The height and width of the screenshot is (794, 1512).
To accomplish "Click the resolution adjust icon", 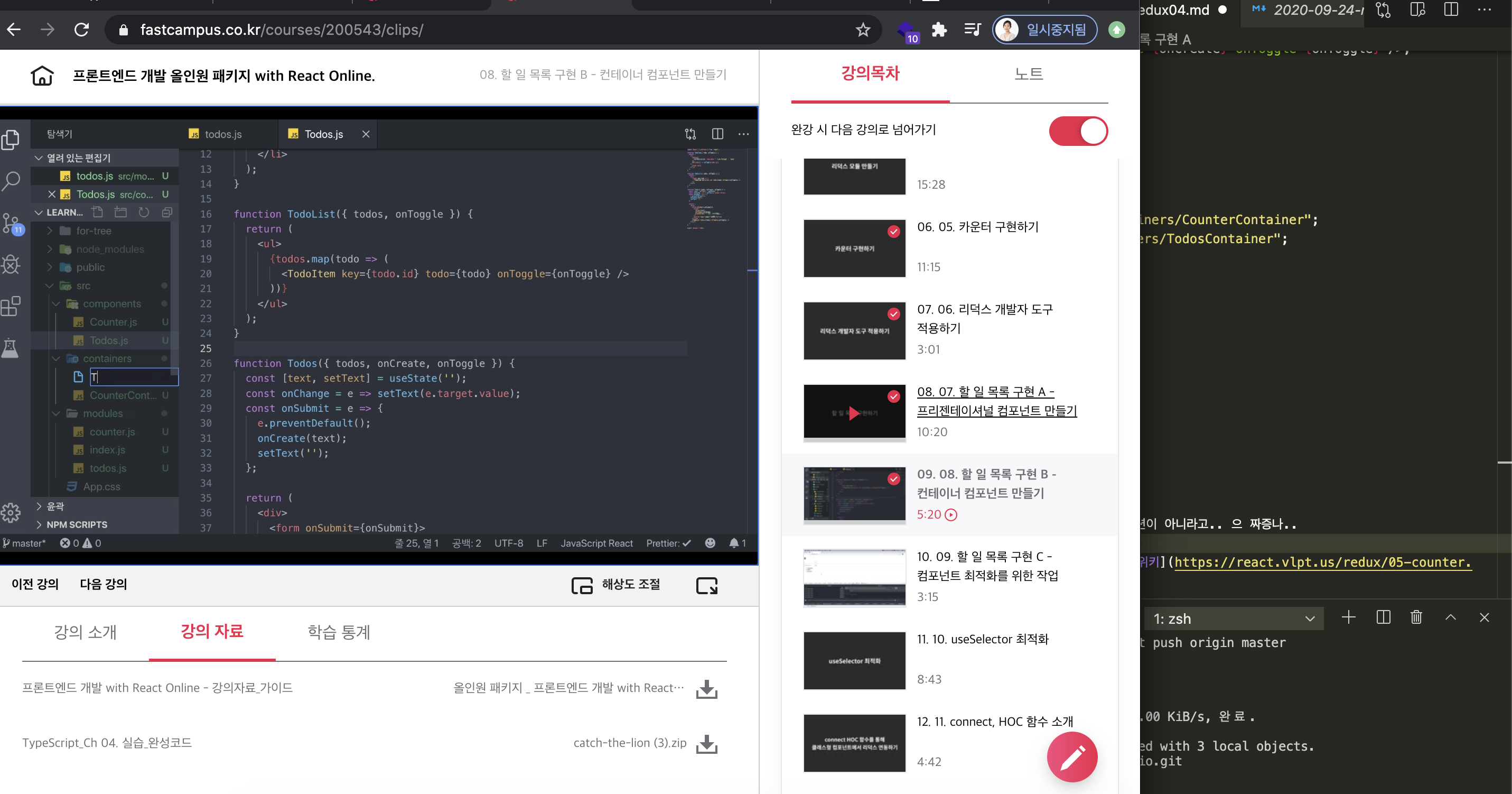I will 582,585.
